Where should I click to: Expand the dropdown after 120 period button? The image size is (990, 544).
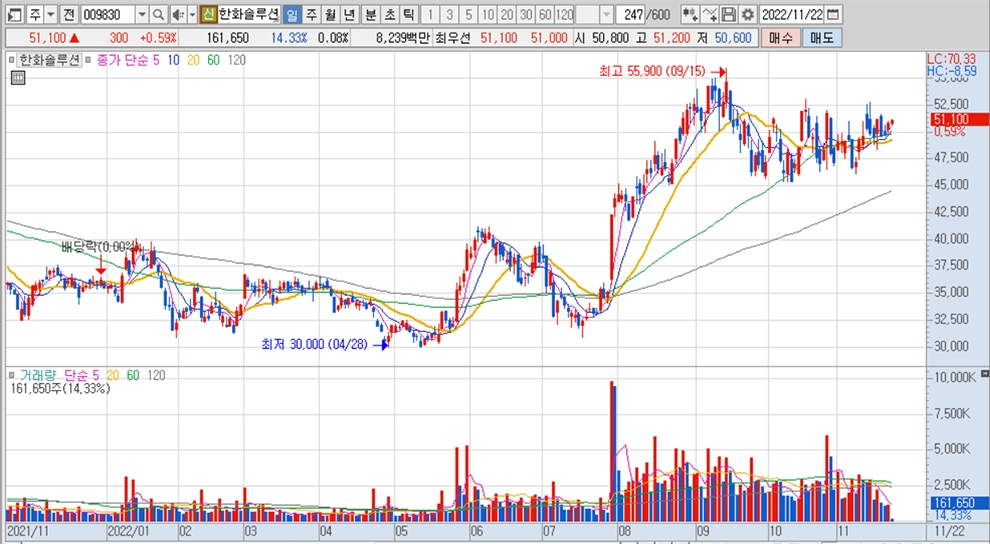[609, 15]
